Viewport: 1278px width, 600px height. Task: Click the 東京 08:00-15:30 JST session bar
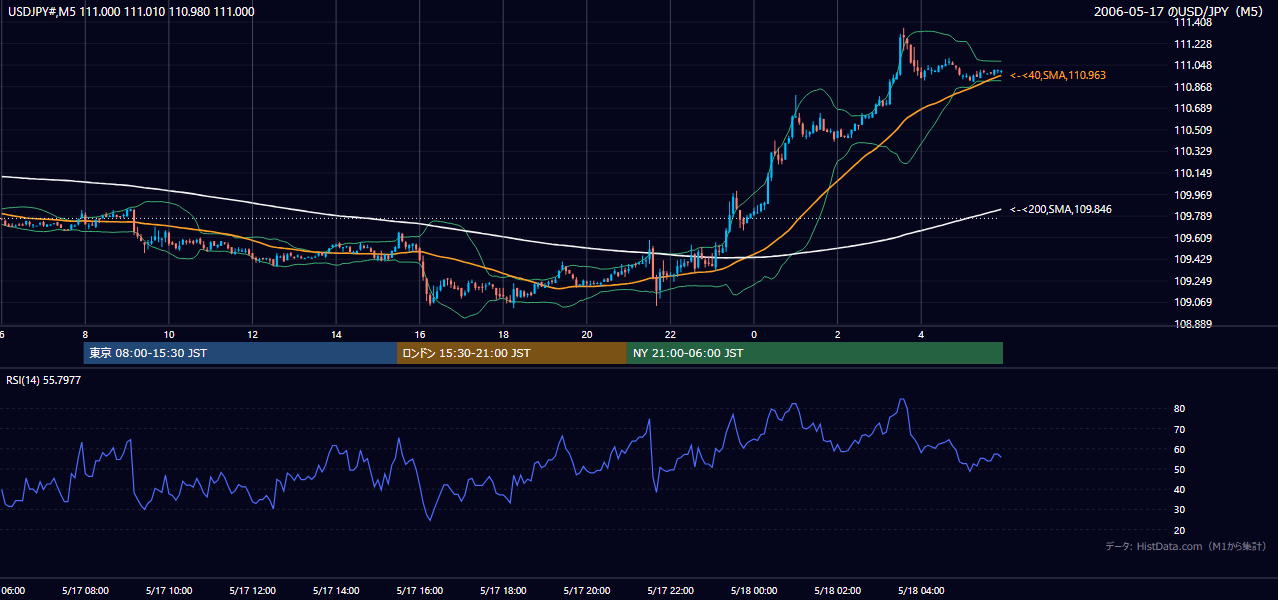coord(240,353)
